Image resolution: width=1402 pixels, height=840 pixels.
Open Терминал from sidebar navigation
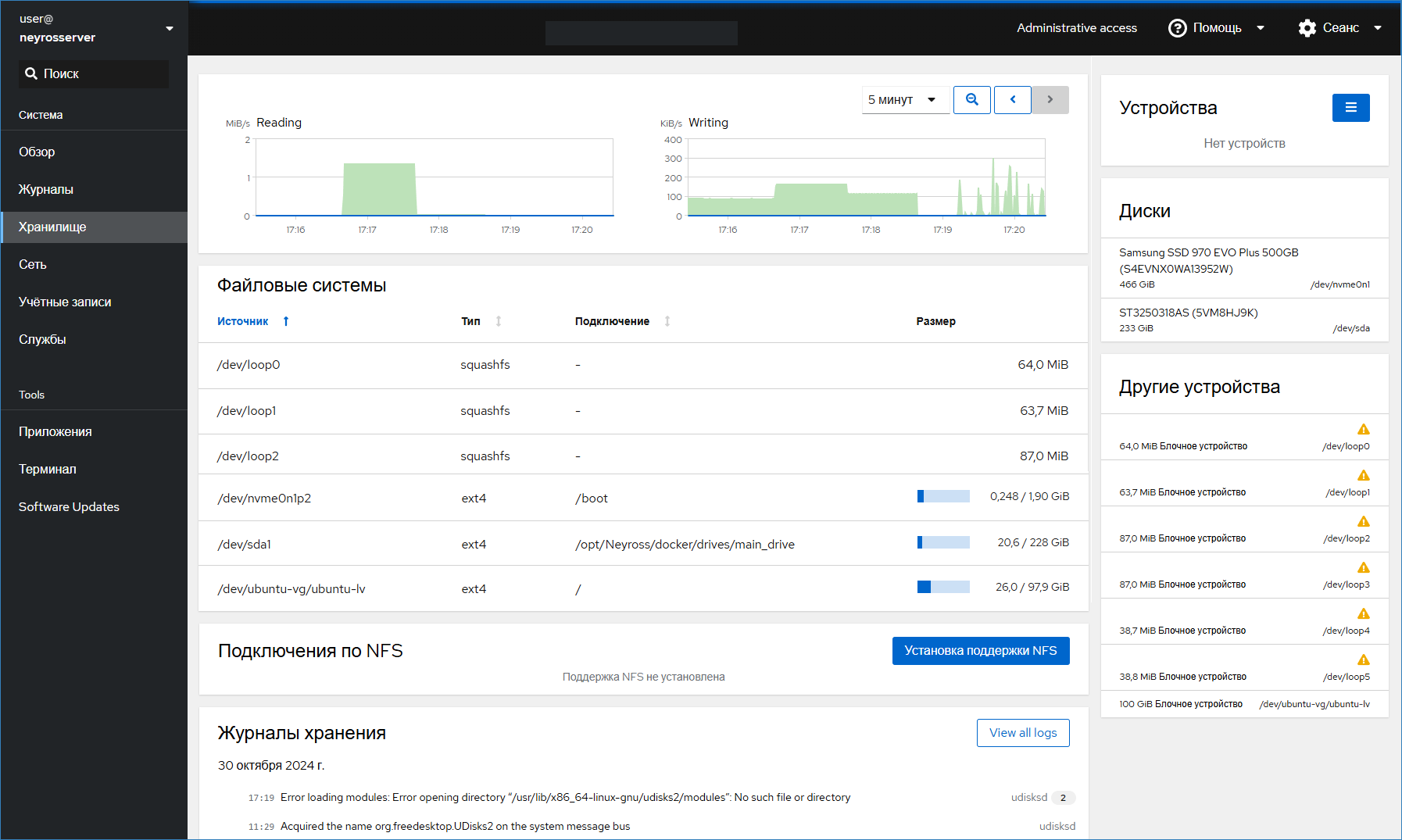click(x=48, y=469)
